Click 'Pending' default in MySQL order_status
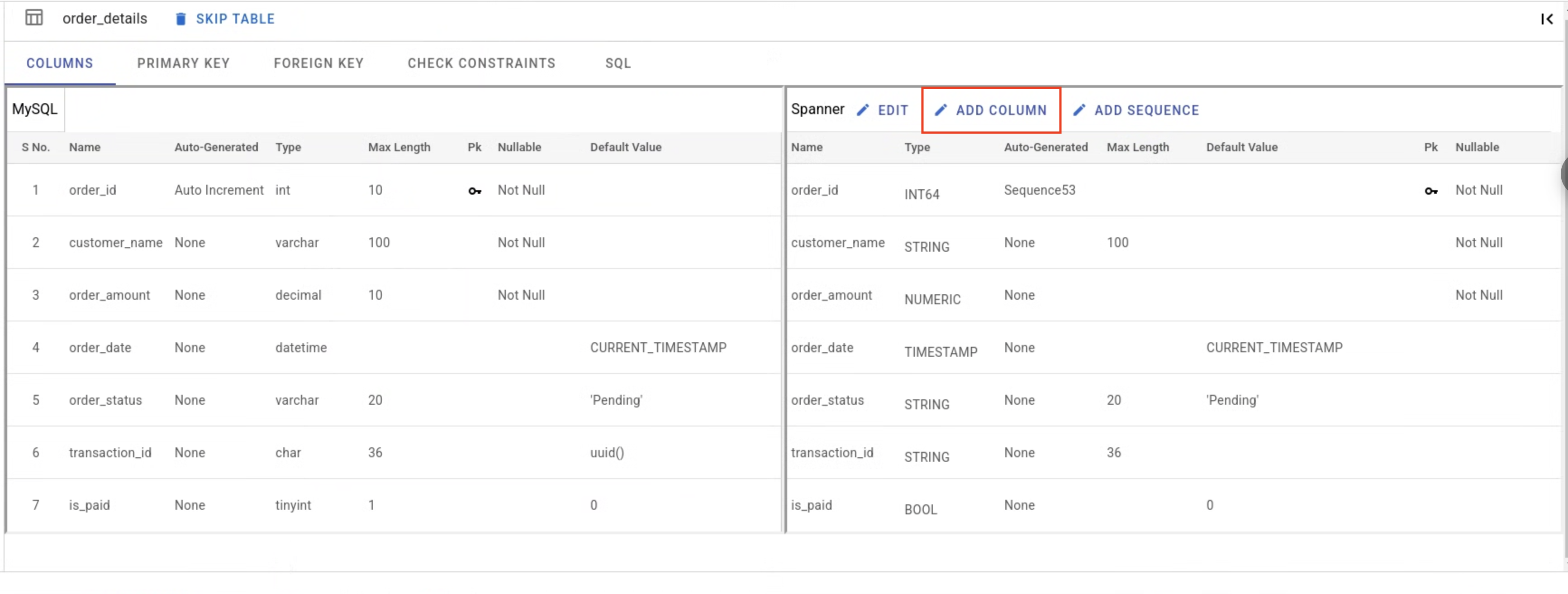Screen dimensions: 1568x594 [616, 400]
